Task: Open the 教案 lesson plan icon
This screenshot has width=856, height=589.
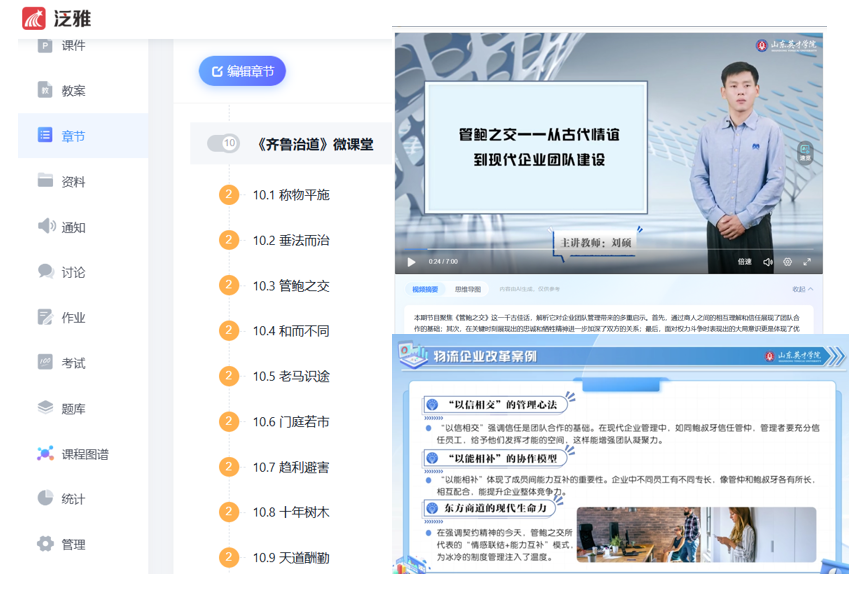Action: pyautogui.click(x=45, y=90)
